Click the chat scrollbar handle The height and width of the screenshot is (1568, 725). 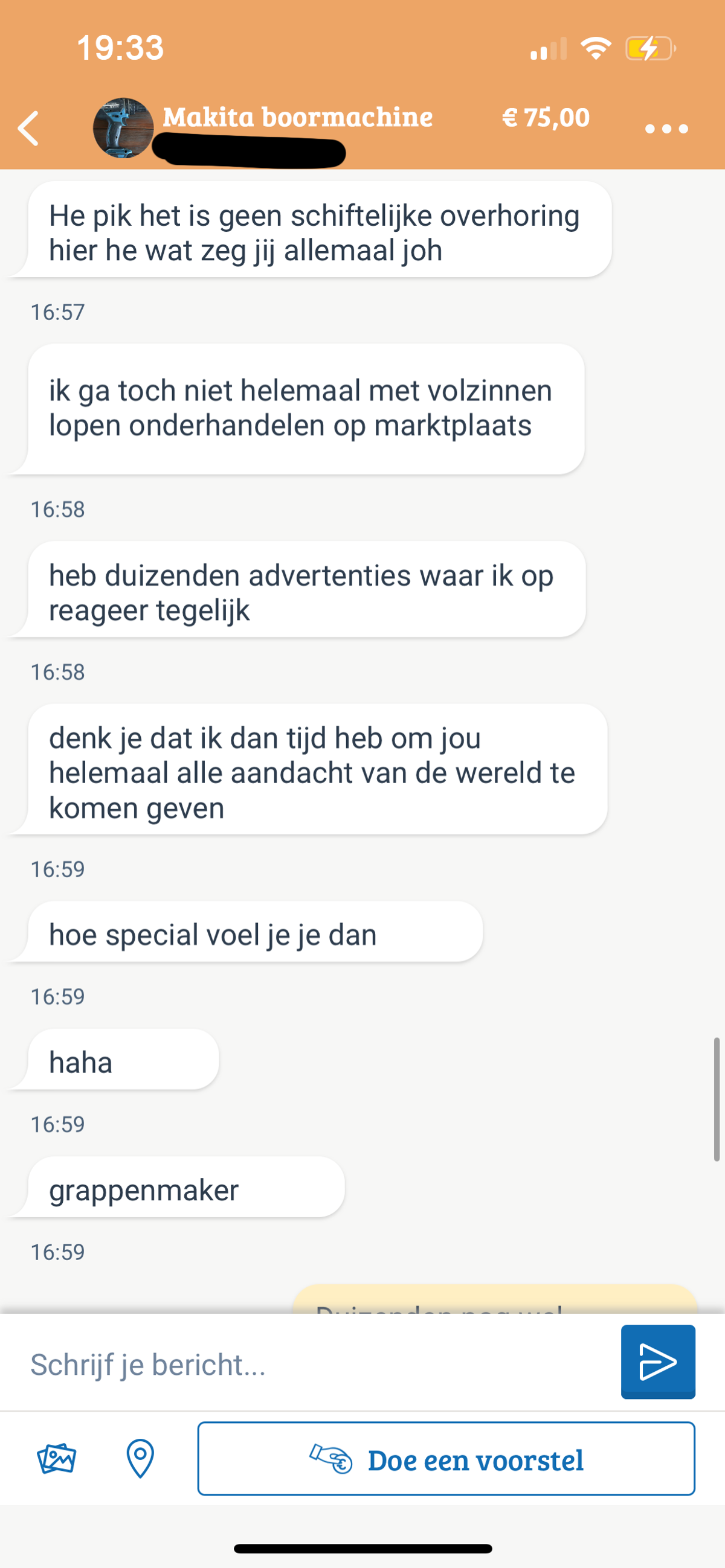tap(717, 1099)
